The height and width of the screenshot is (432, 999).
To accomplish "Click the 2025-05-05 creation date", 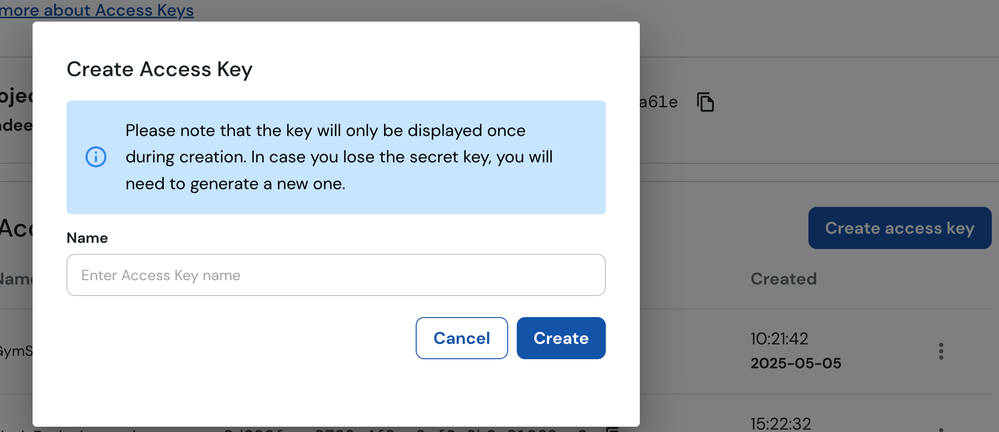I will click(795, 363).
